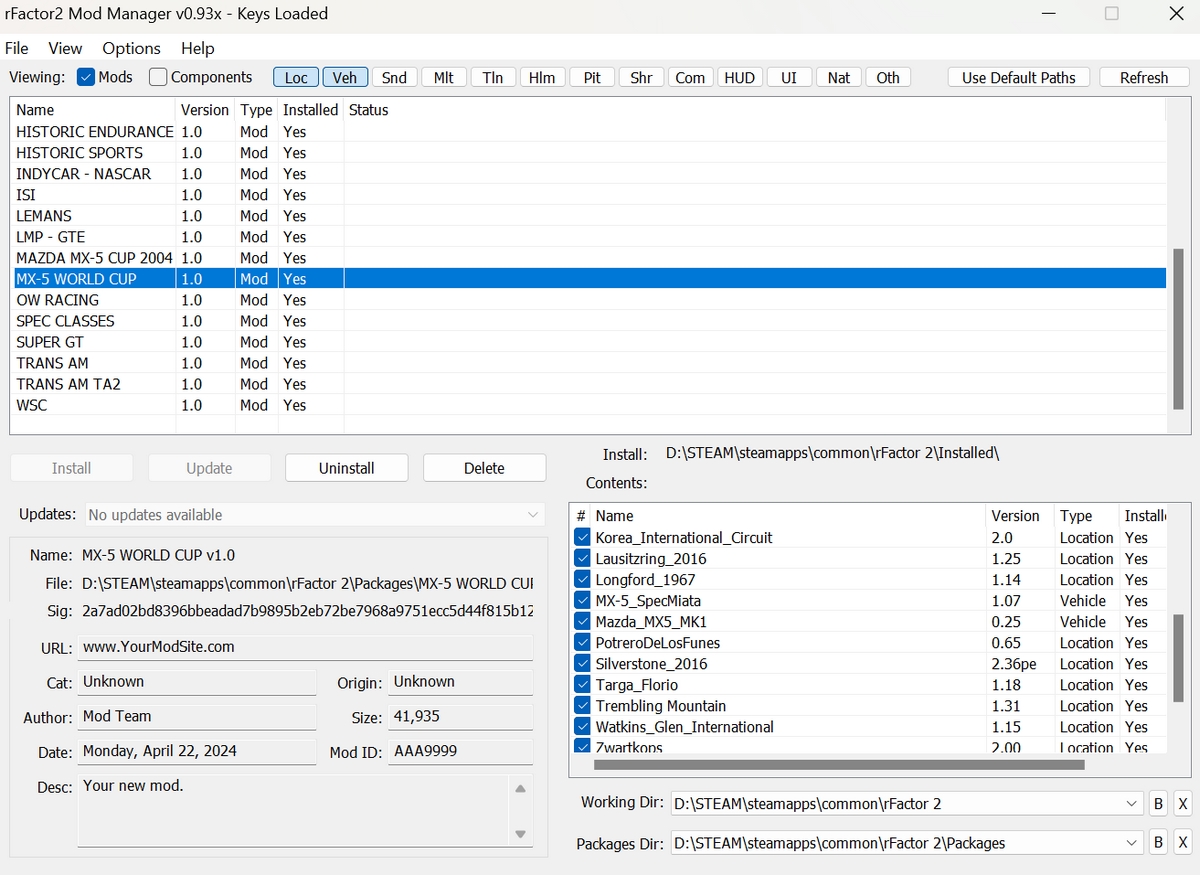
Task: Select the LMP - GTE mod row
Action: pyautogui.click(x=590, y=237)
